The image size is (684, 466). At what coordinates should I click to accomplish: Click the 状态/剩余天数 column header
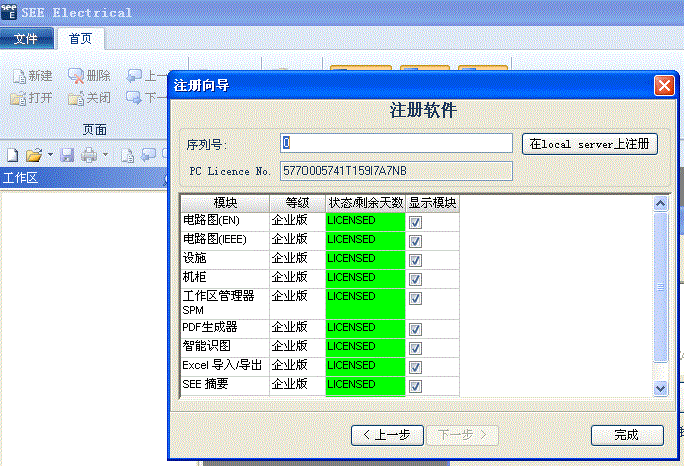(x=366, y=203)
